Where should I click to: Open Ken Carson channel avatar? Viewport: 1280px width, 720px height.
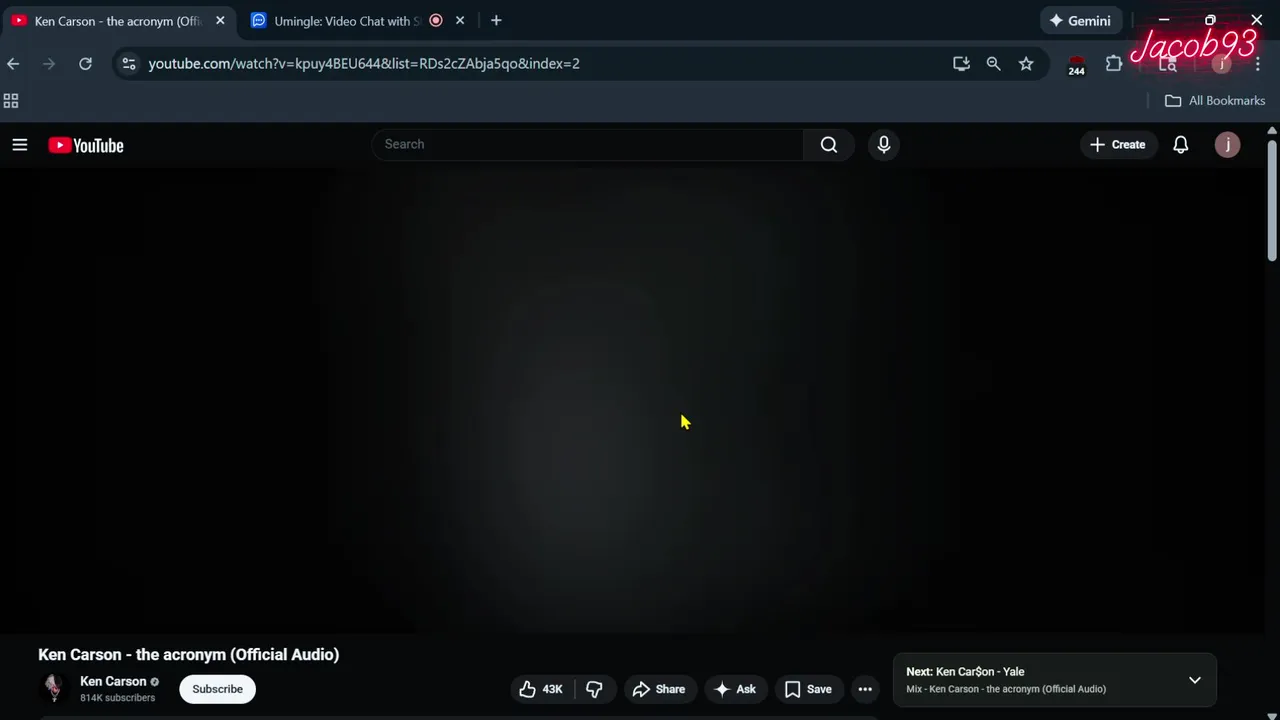[x=54, y=688]
